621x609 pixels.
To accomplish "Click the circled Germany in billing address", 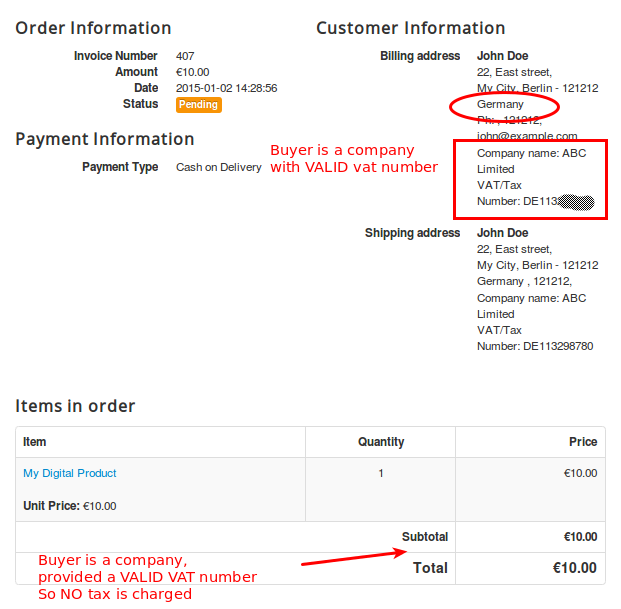I will pyautogui.click(x=500, y=104).
